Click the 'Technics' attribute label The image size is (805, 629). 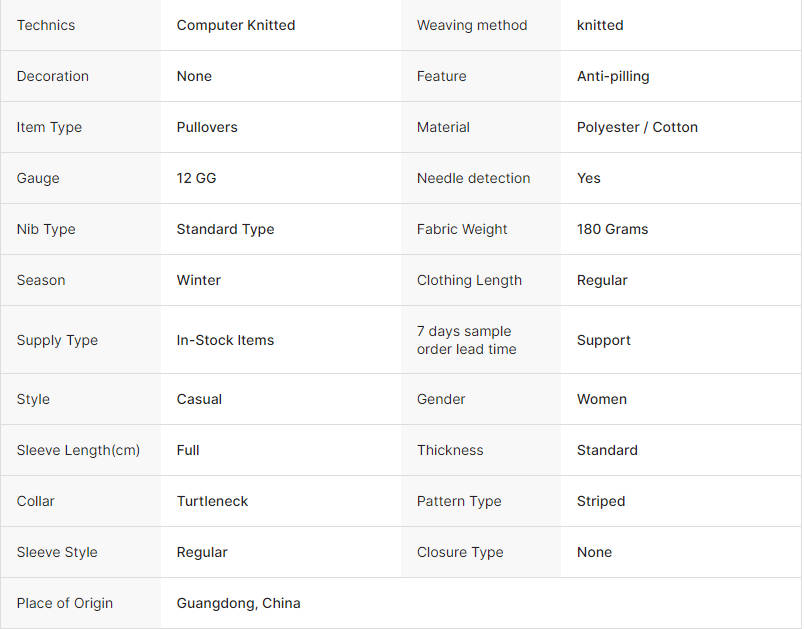46,25
